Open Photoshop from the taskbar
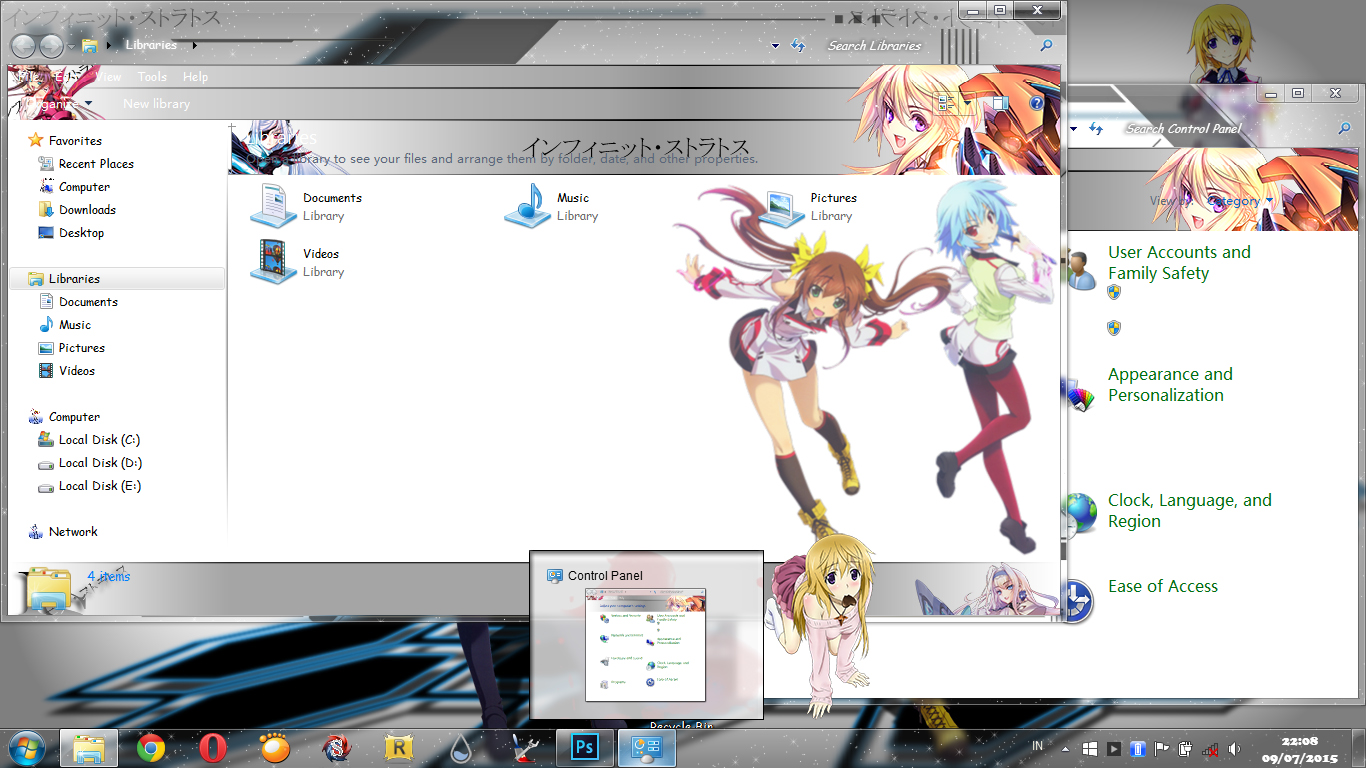Viewport: 1366px width, 768px height. click(584, 748)
